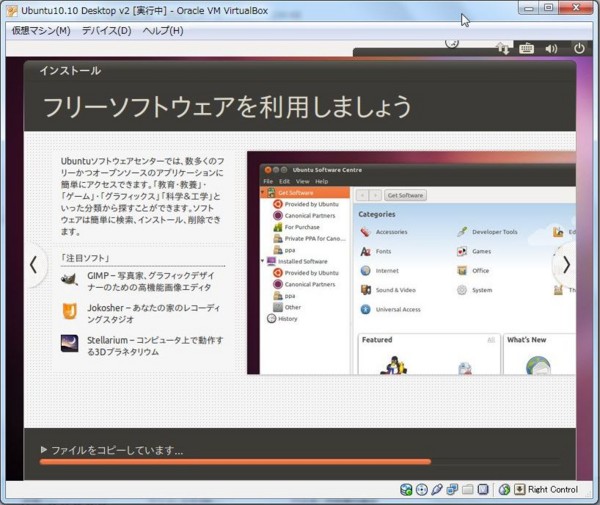
Task: Click the System category in the screenshot
Action: point(475,290)
